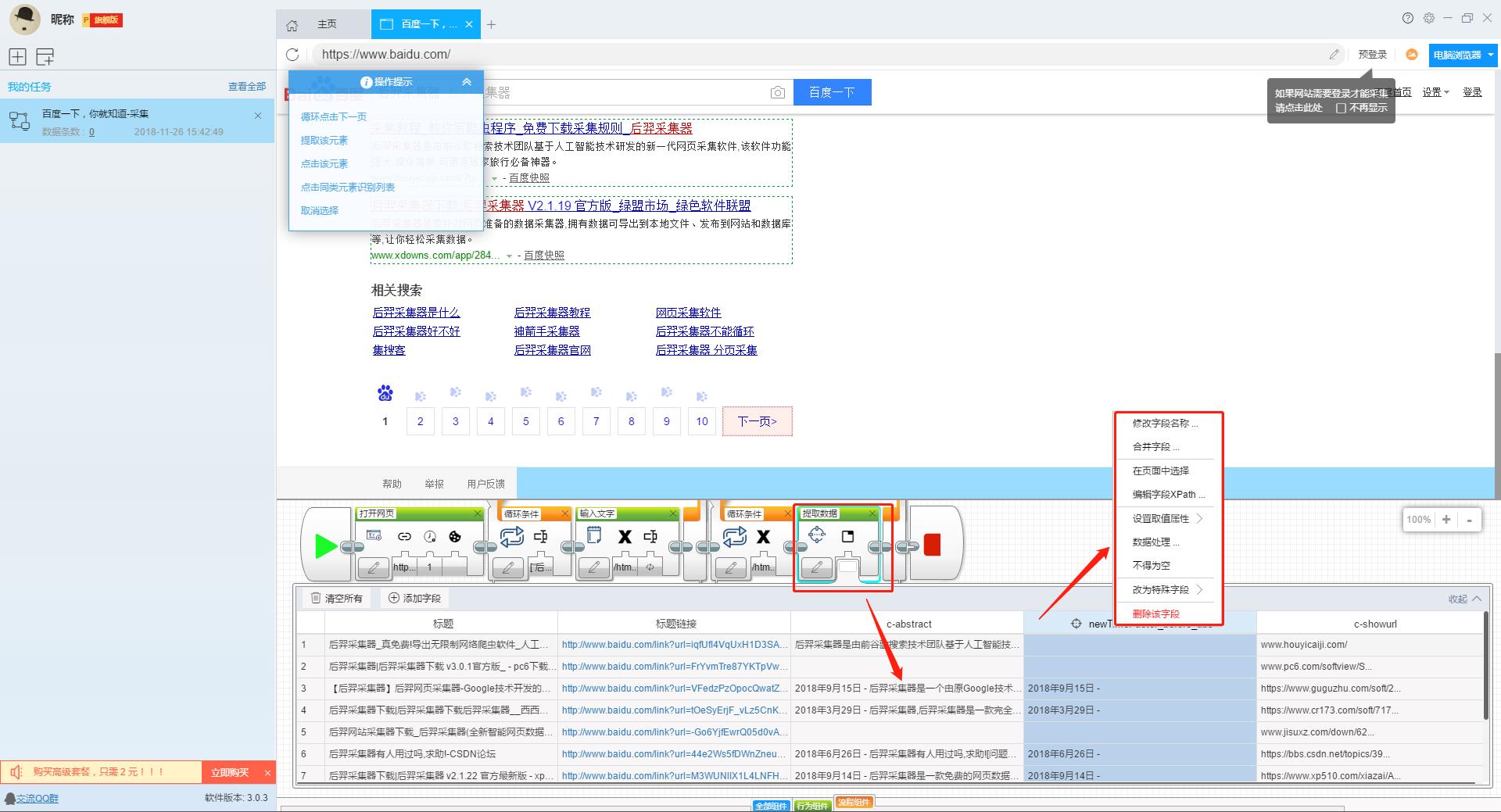1501x812 pixels.
Task: Click 取消选择 in 操作提示
Action: [320, 210]
